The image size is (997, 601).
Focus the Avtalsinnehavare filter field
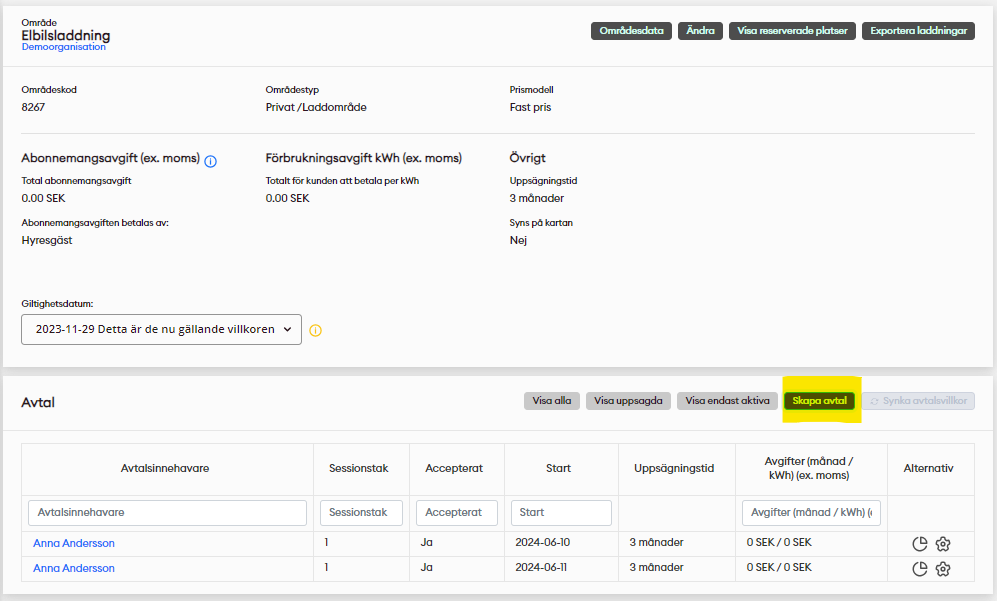(167, 512)
